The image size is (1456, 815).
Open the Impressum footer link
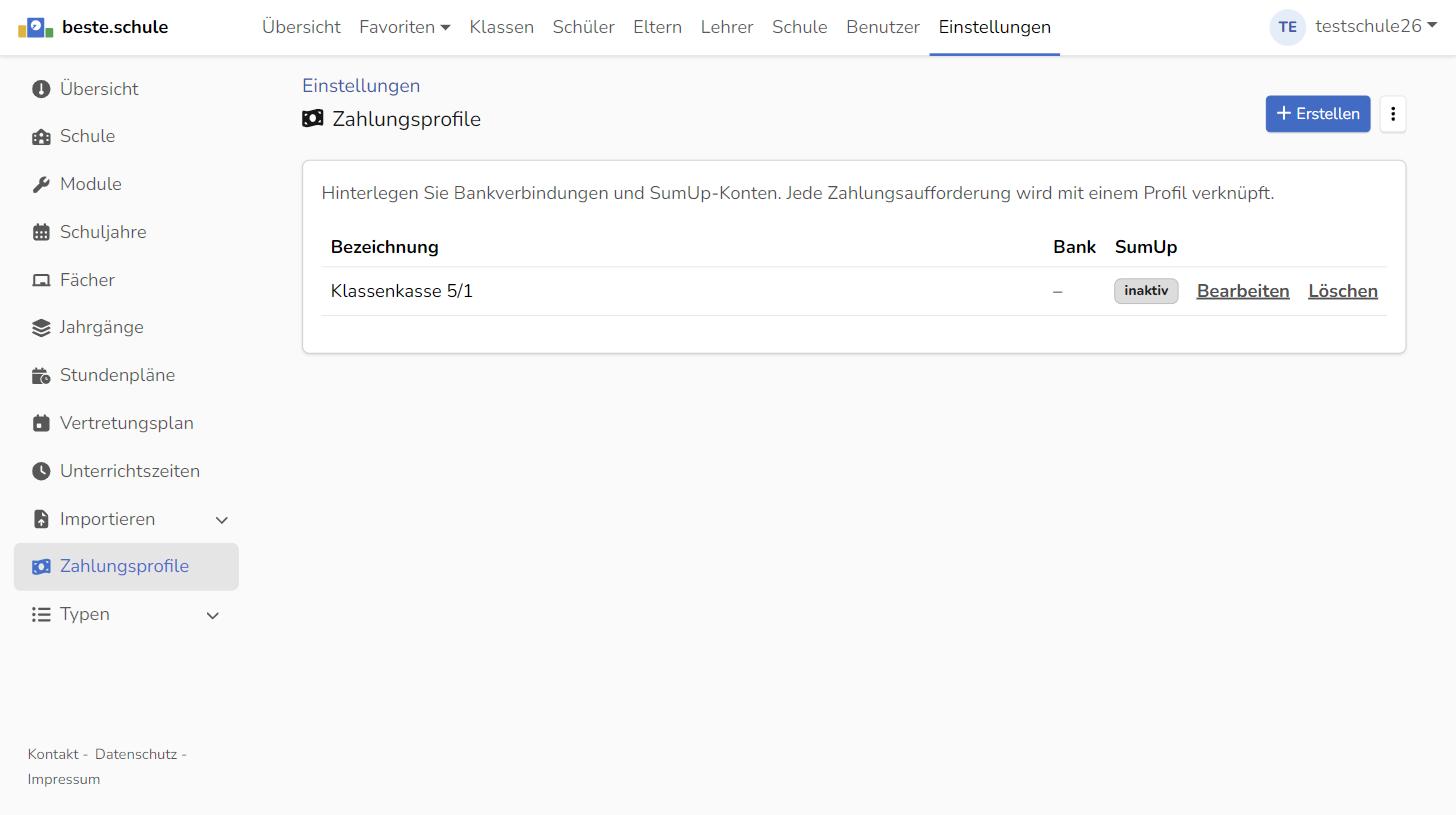64,780
